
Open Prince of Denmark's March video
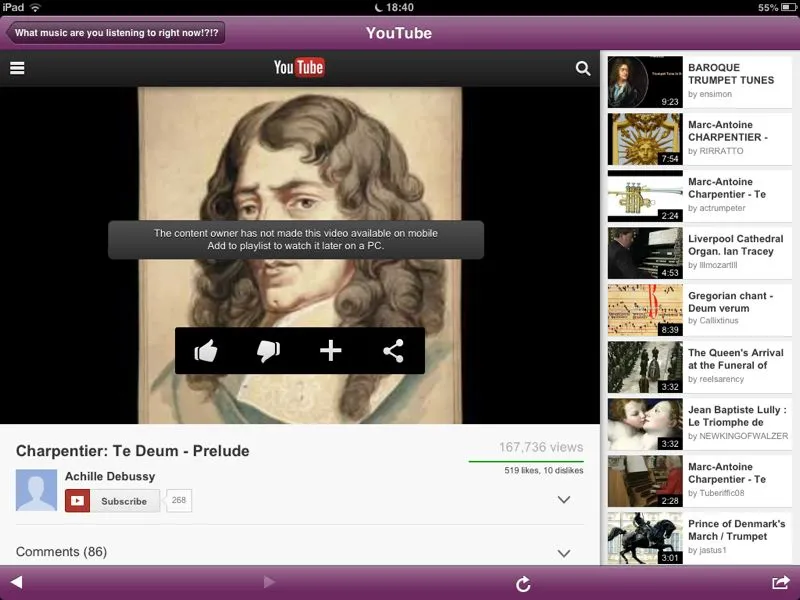click(x=698, y=538)
